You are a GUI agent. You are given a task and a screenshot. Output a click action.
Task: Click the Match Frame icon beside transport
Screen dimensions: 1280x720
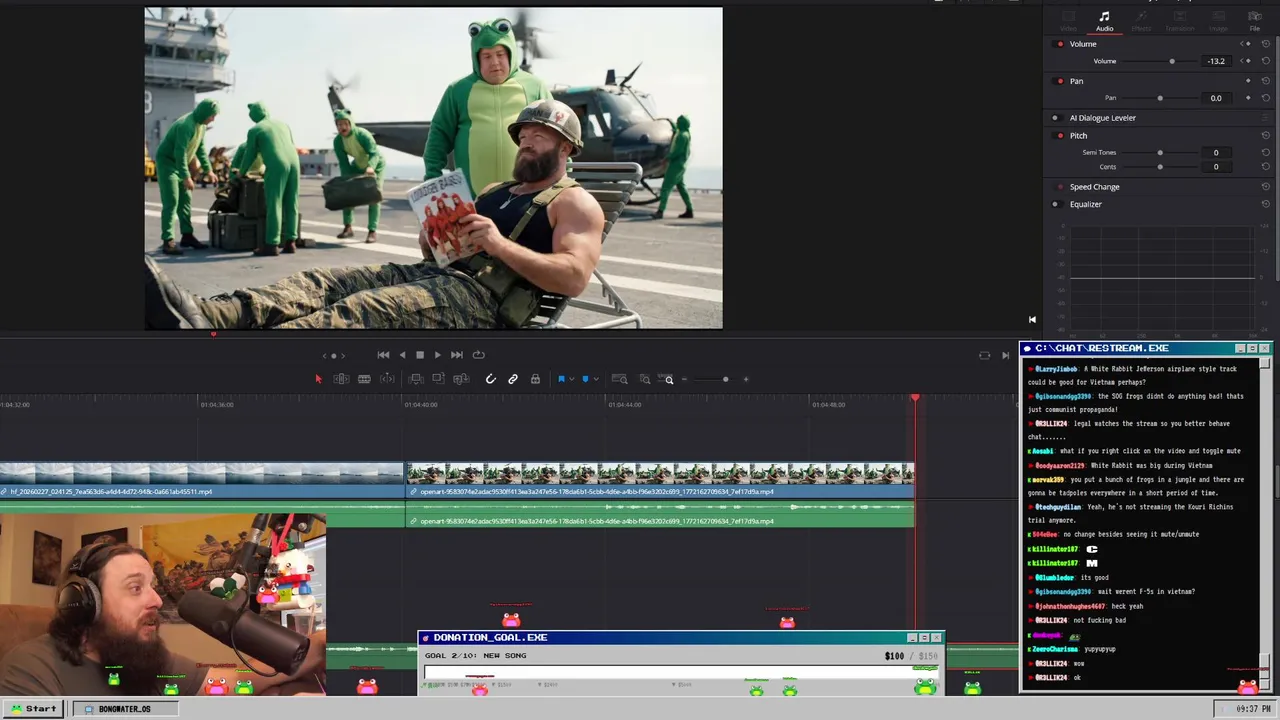tap(984, 355)
